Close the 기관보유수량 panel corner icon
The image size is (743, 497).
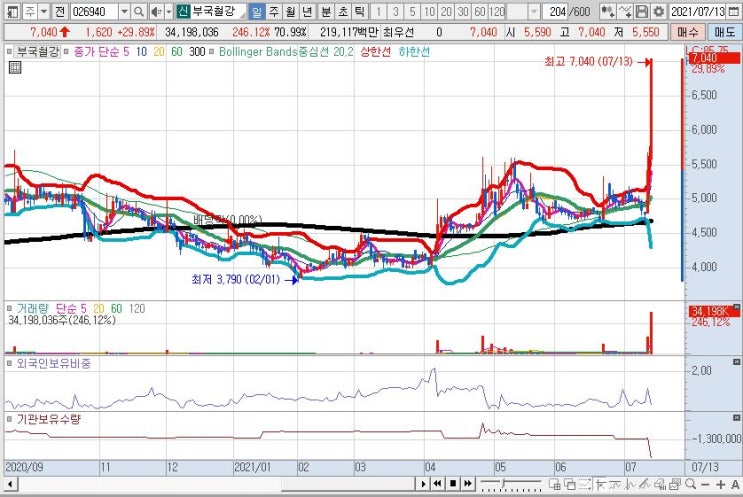coord(736,417)
